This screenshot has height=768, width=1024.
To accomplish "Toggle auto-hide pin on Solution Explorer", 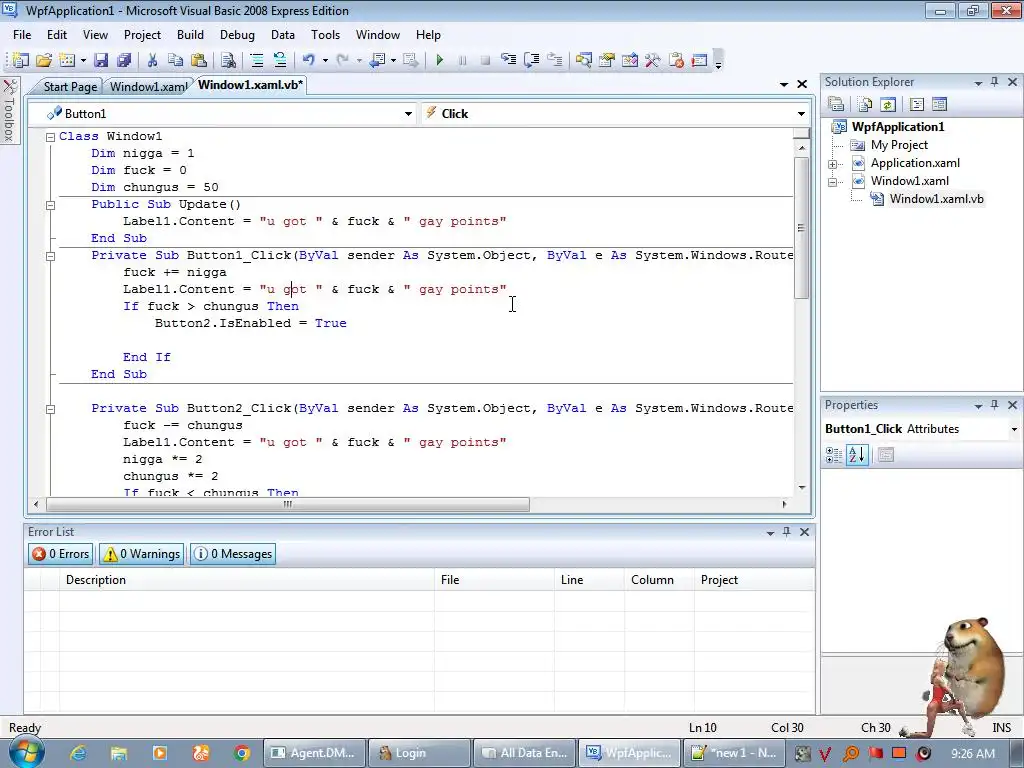I will tap(995, 82).
